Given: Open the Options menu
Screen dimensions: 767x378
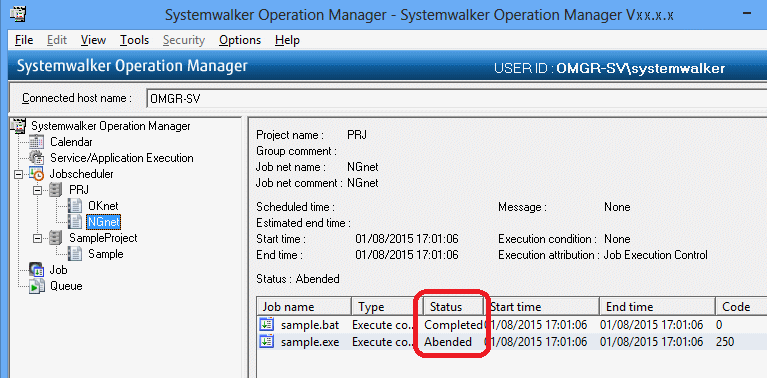Looking at the screenshot, I should [x=240, y=40].
